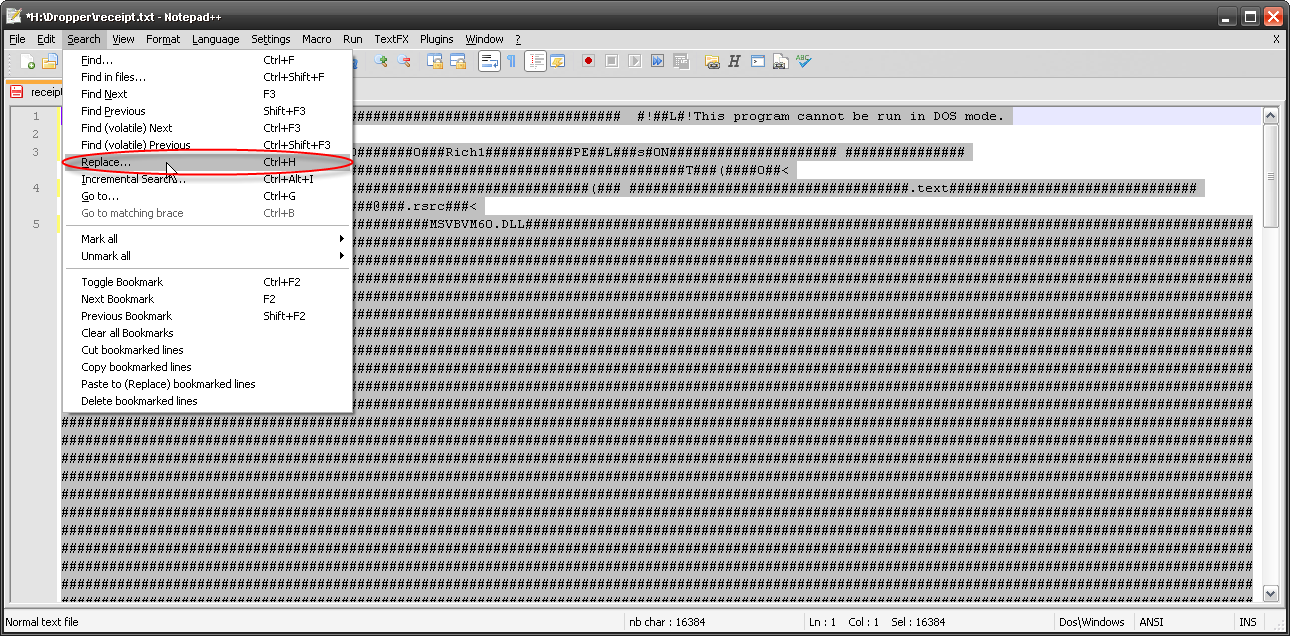
Task: Expand the Unmark all submenu
Action: (x=207, y=256)
